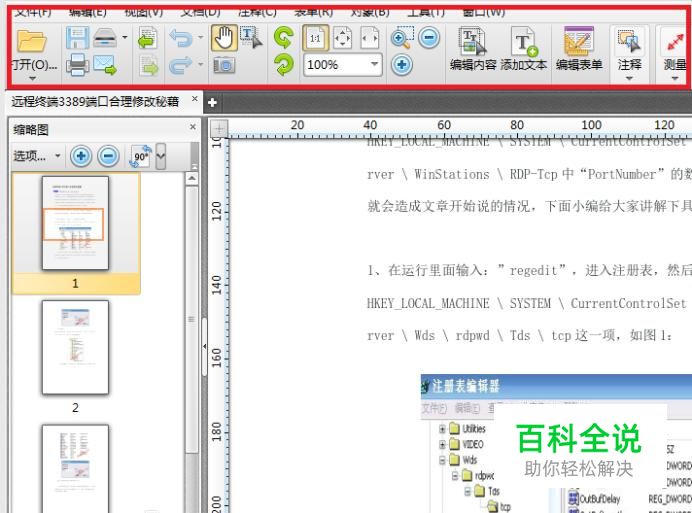
Task: Click the thumbnail panel vertical scrollbar
Action: point(192,320)
